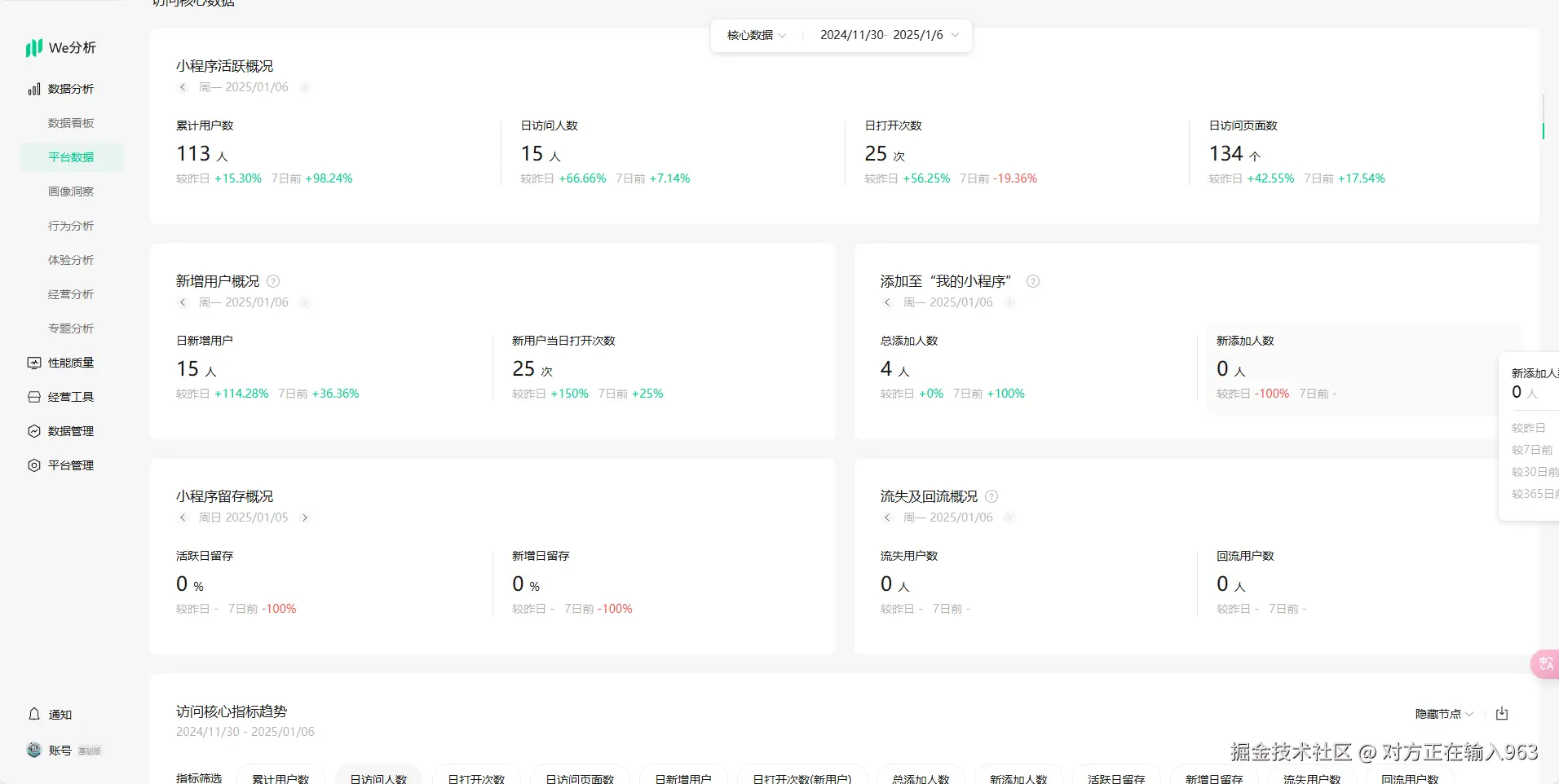1559x784 pixels.
Task: Click the 访问核心指标趋势 section heading
Action: click(x=232, y=711)
